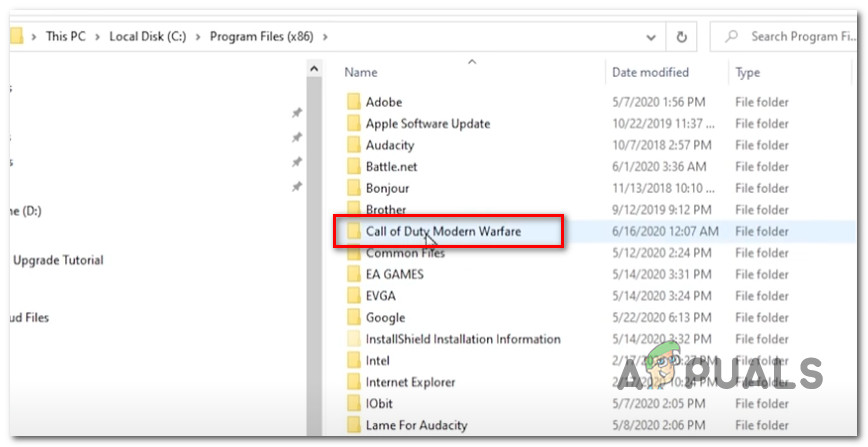Expand the chevron after Local Disk (C:)
This screenshot has height=447, width=868.
198,37
